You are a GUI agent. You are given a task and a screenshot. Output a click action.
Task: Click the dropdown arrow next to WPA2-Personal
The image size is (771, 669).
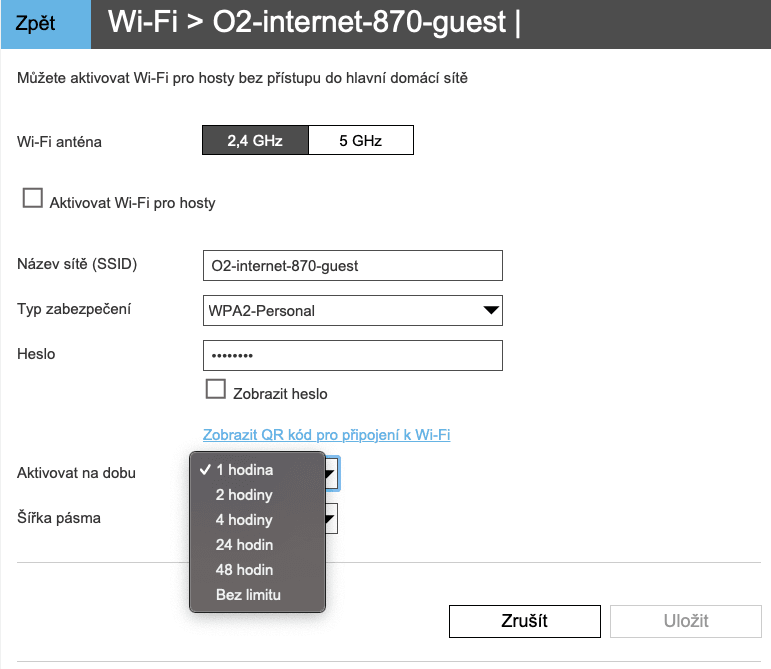point(491,311)
